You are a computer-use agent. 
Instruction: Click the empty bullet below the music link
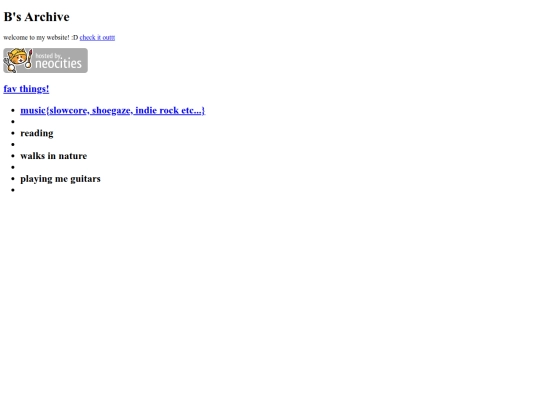(13, 122)
